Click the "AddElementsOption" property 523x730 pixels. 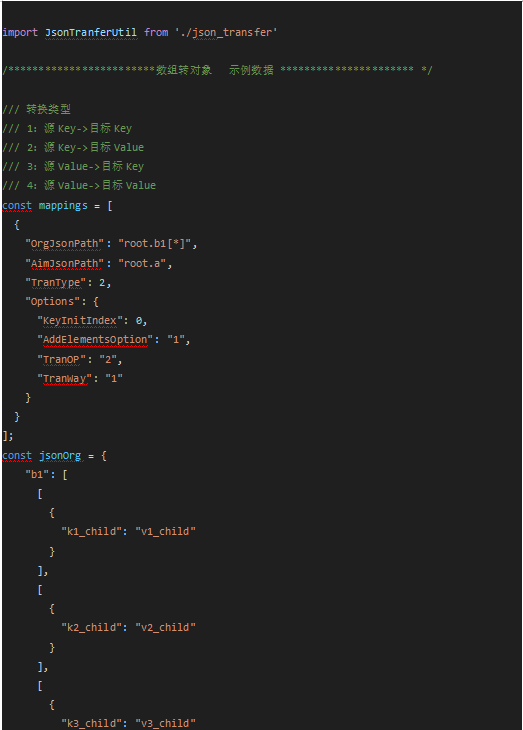point(95,339)
